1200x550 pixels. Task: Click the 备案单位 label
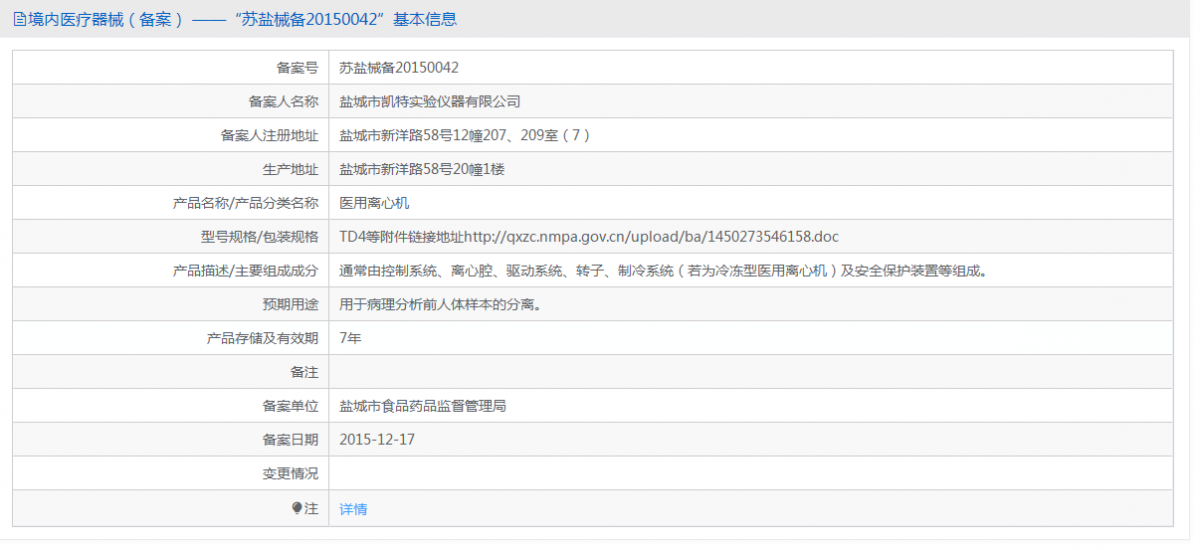tap(290, 406)
